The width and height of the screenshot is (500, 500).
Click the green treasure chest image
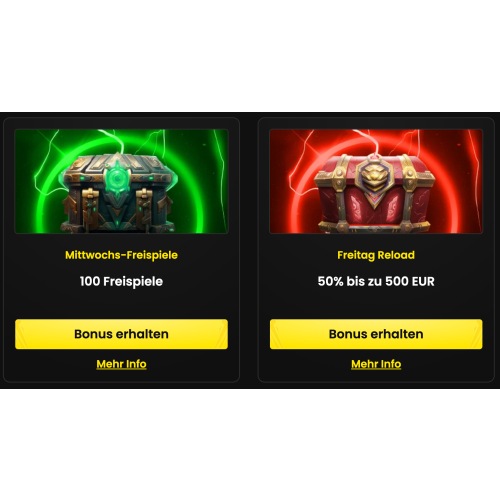(121, 181)
